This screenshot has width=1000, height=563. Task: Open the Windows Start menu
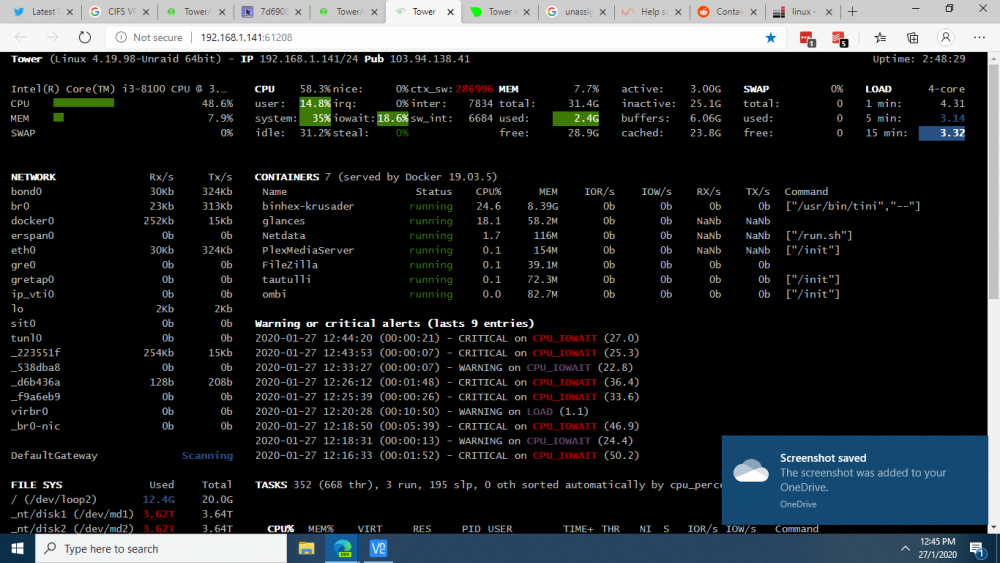(17, 548)
